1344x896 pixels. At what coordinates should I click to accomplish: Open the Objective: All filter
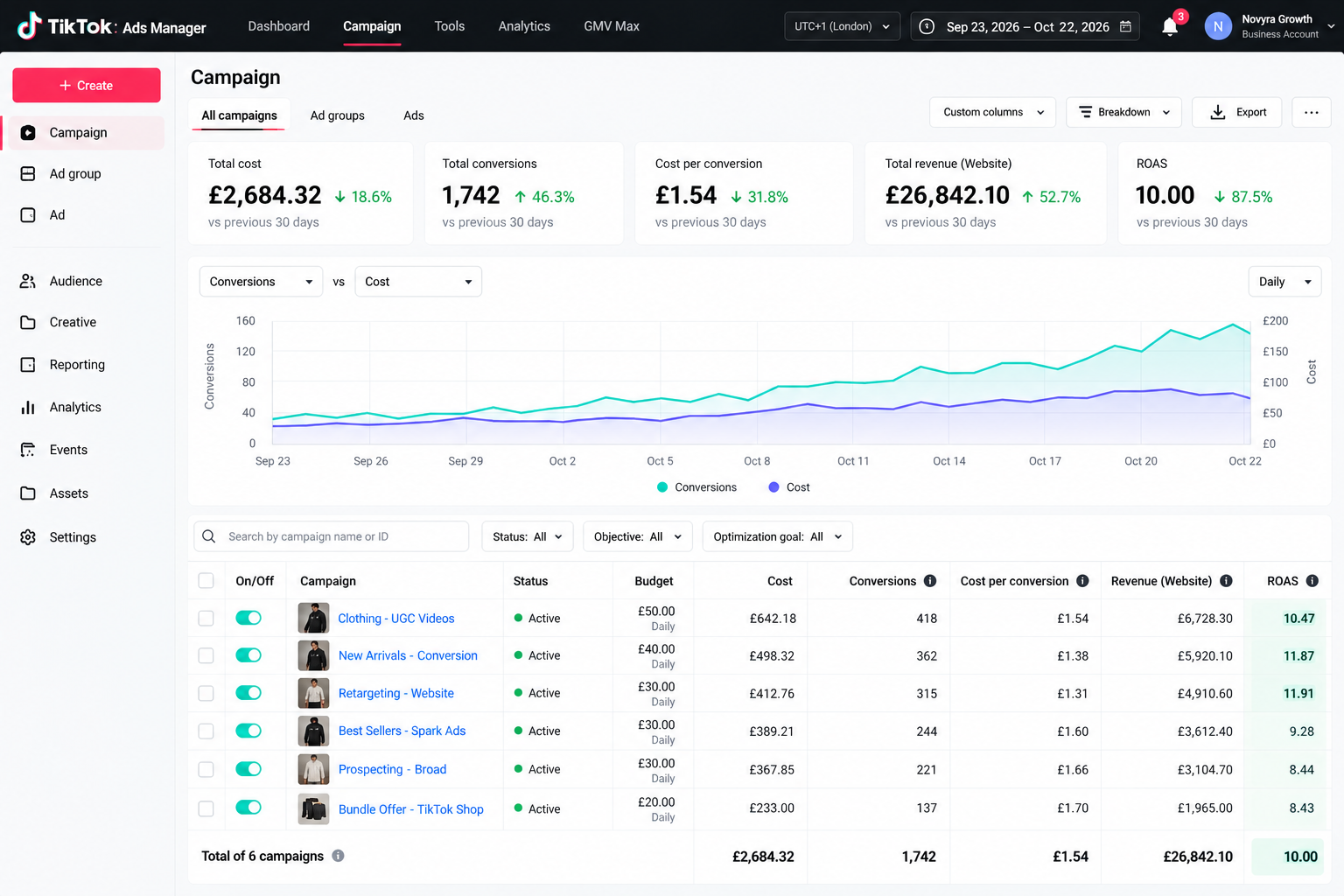tap(638, 536)
